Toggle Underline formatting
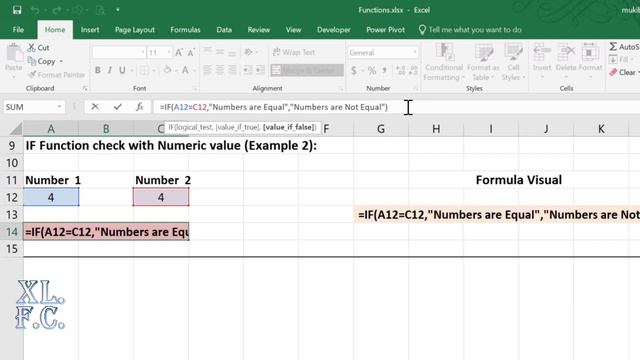Screen dimensions: 640x360 pos(122,70)
